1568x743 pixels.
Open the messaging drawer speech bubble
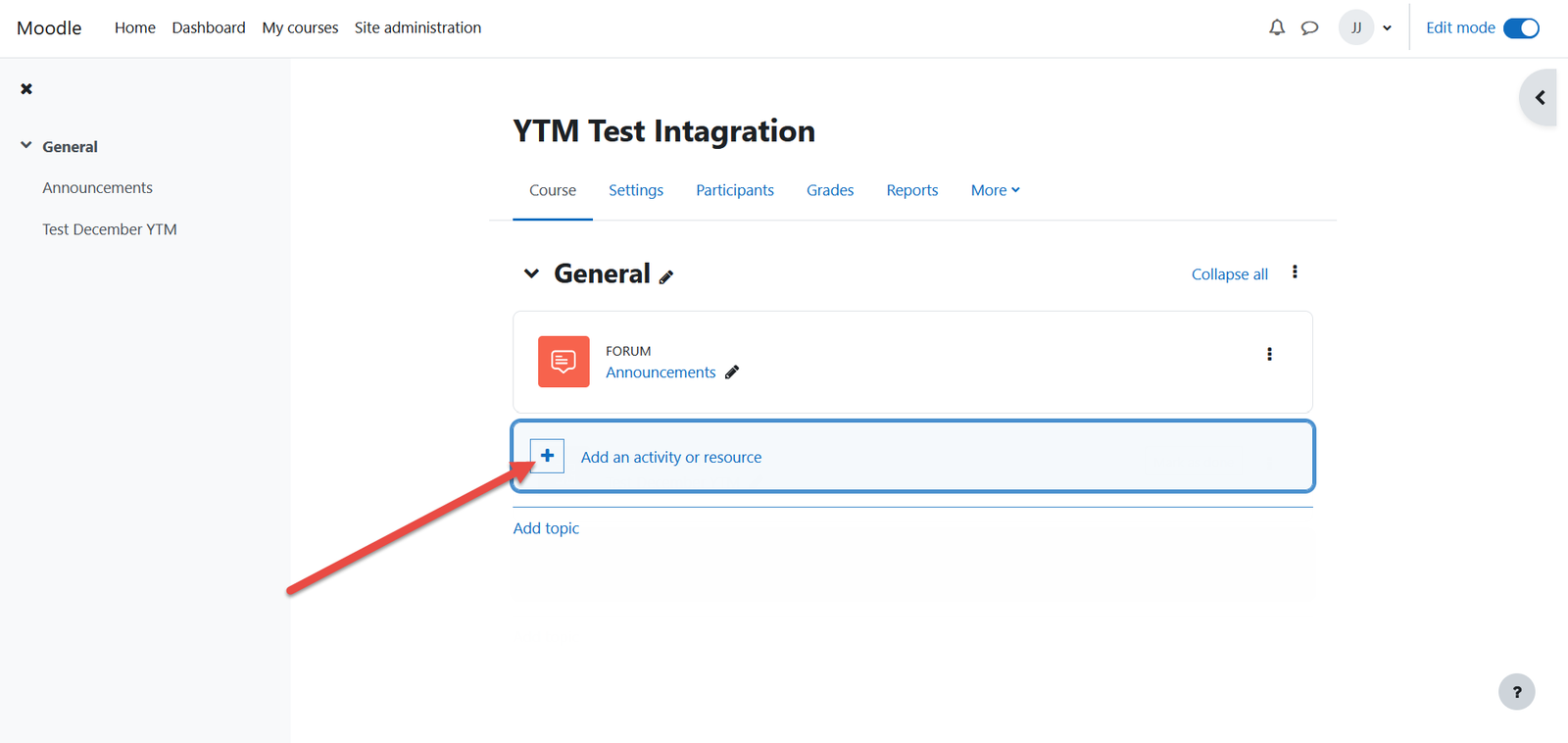1309,27
